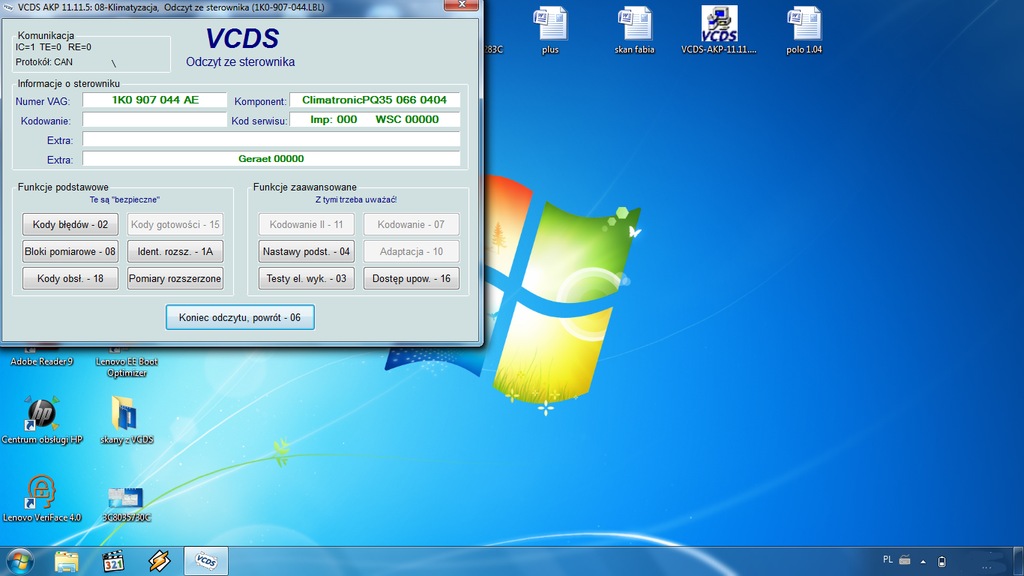Select the Lenovo VeriFace 4.0 shortcut
Image resolution: width=1024 pixels, height=576 pixels.
coord(42,498)
